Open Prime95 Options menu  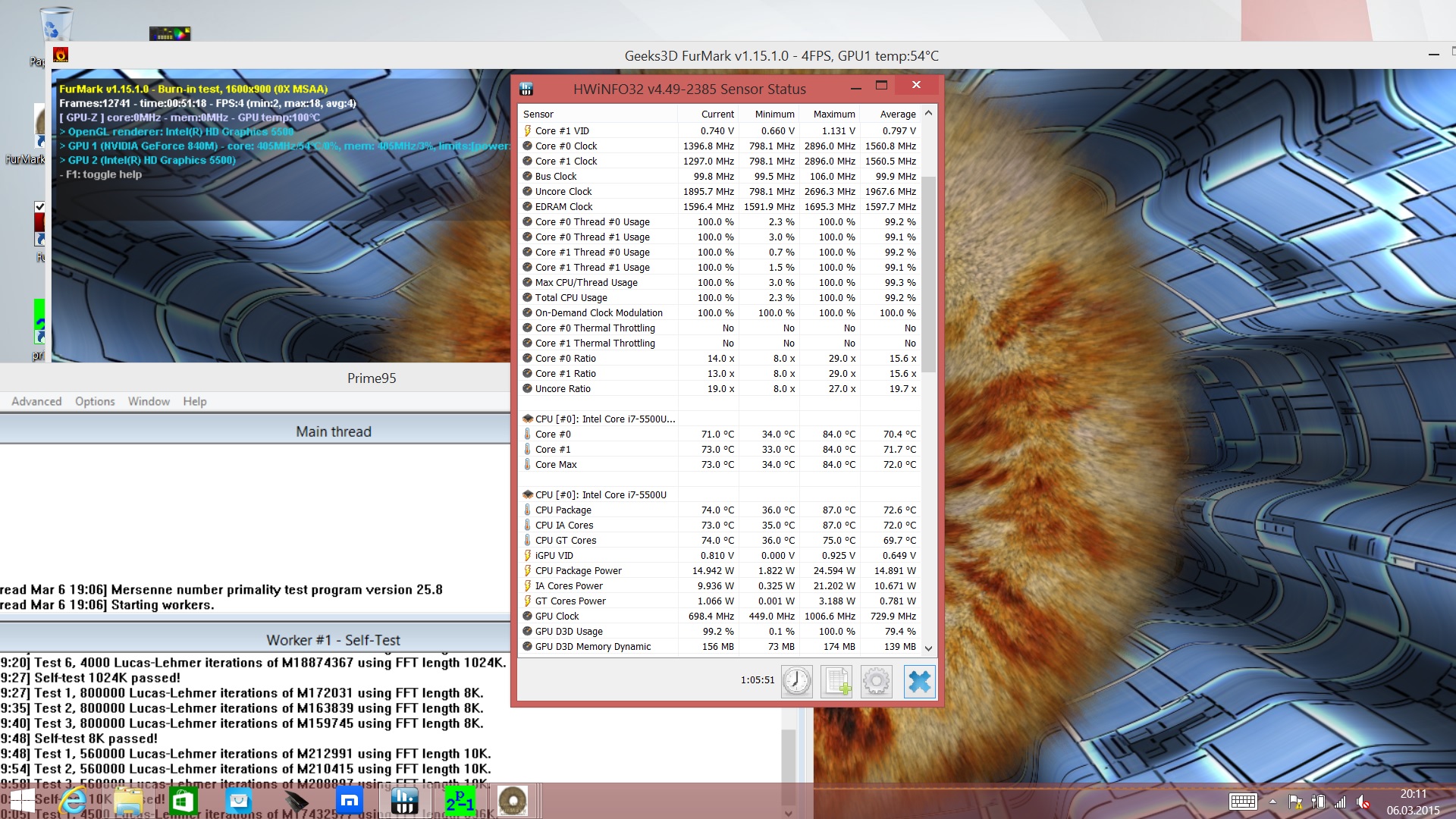(x=95, y=401)
